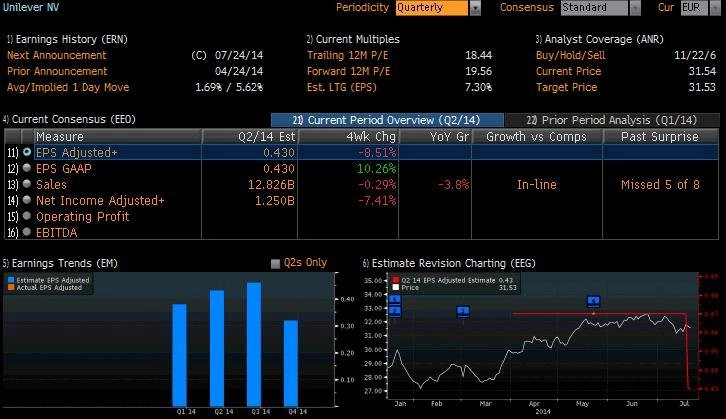Image resolution: width=726 pixels, height=419 pixels.
Task: Click the 10.26% 4Wk change value
Action: pyautogui.click(x=376, y=169)
